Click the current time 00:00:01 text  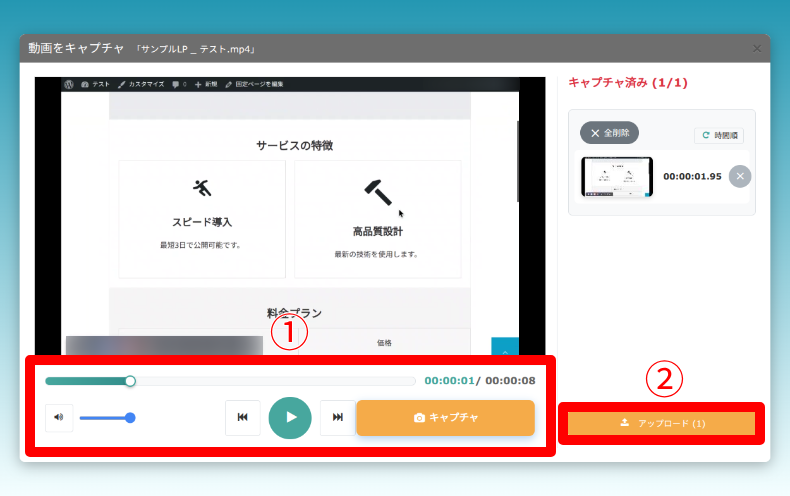(x=449, y=381)
